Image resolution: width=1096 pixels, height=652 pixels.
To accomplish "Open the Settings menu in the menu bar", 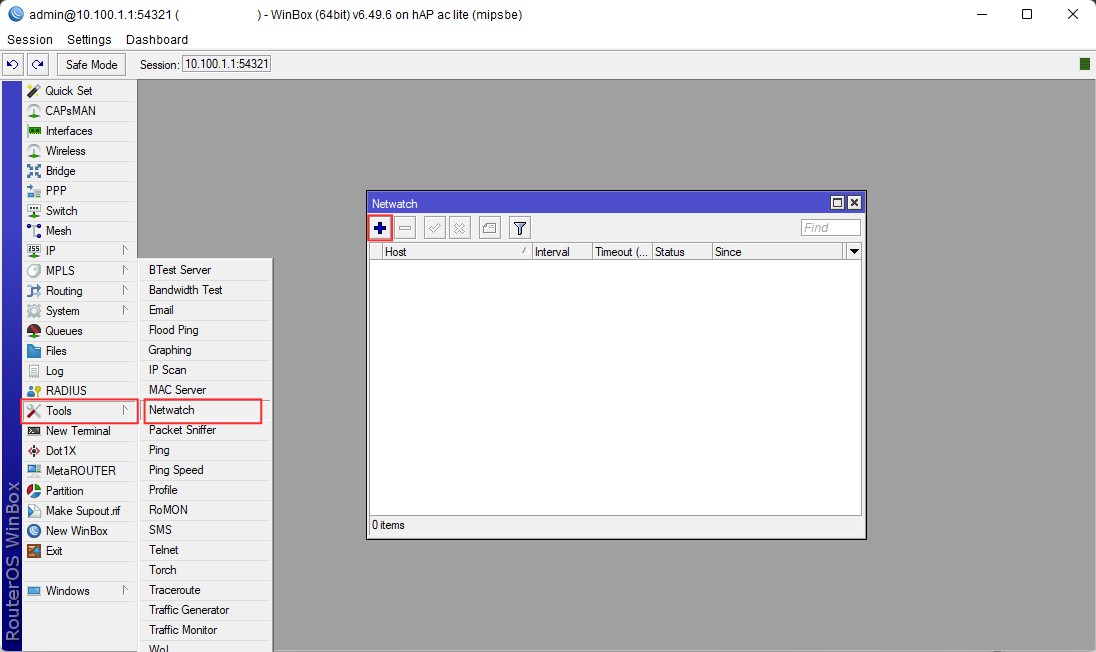I will click(89, 40).
